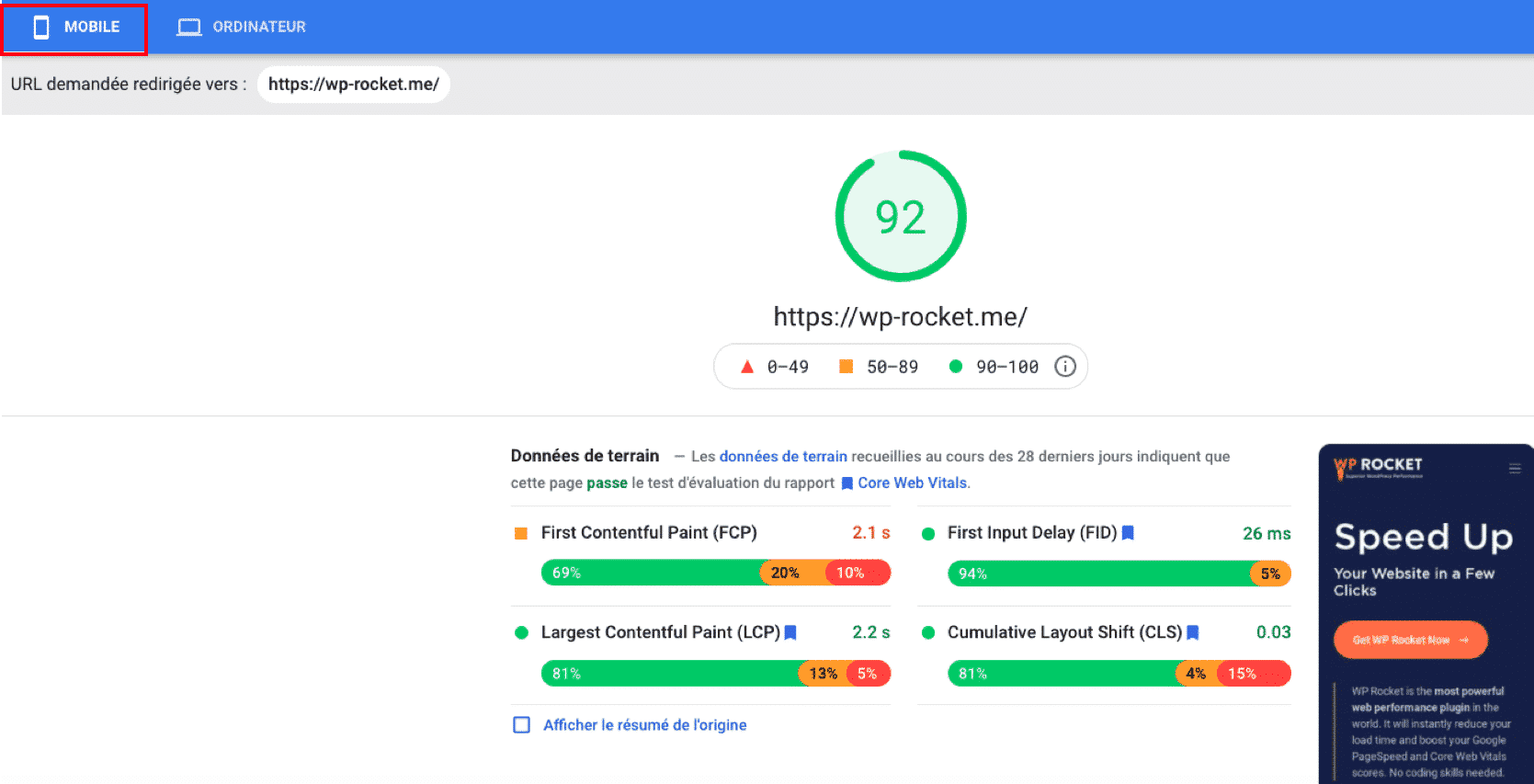Switch to the ORDINATEUR tab
This screenshot has width=1534, height=784.
click(x=242, y=28)
